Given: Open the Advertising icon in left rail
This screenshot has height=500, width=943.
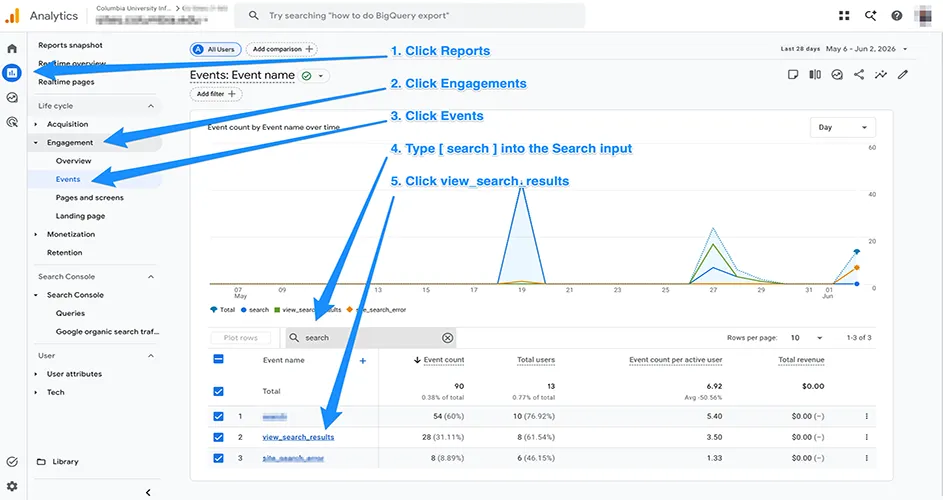Looking at the screenshot, I should click(12, 122).
